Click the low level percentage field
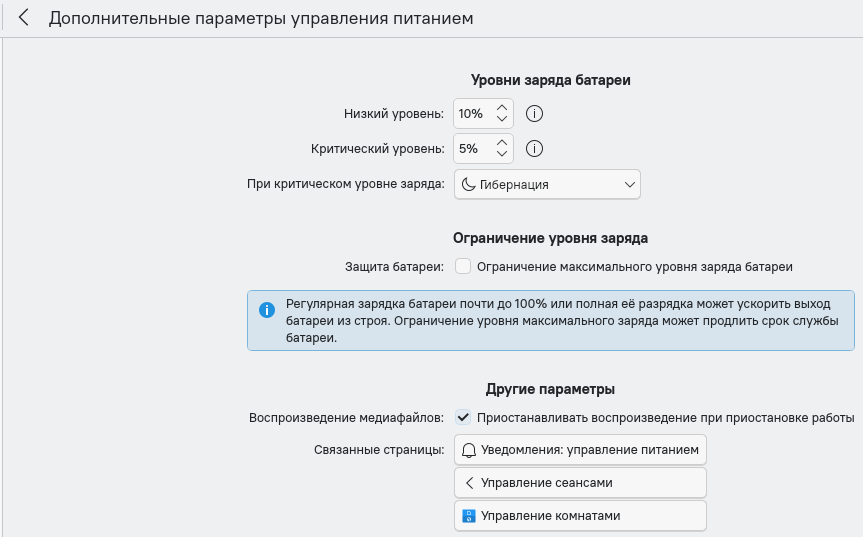This screenshot has height=537, width=863. pos(471,114)
